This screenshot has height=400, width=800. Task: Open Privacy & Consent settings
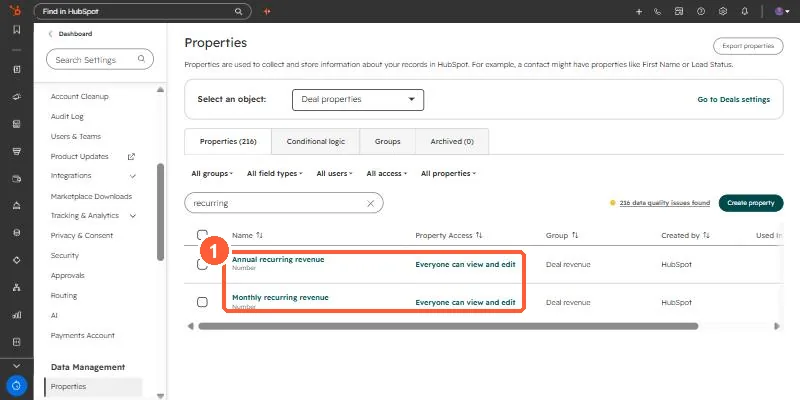coord(82,236)
